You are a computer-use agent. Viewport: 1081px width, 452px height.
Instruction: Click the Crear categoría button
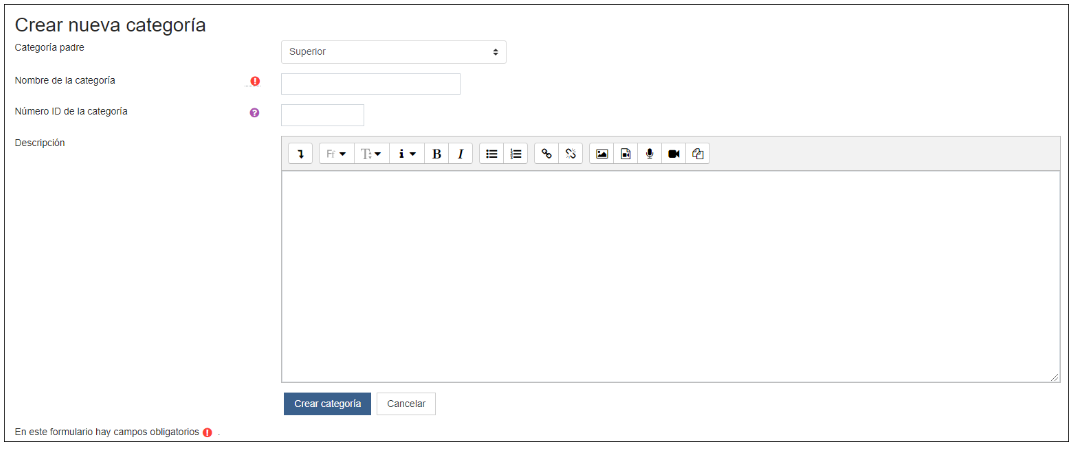pyautogui.click(x=327, y=404)
